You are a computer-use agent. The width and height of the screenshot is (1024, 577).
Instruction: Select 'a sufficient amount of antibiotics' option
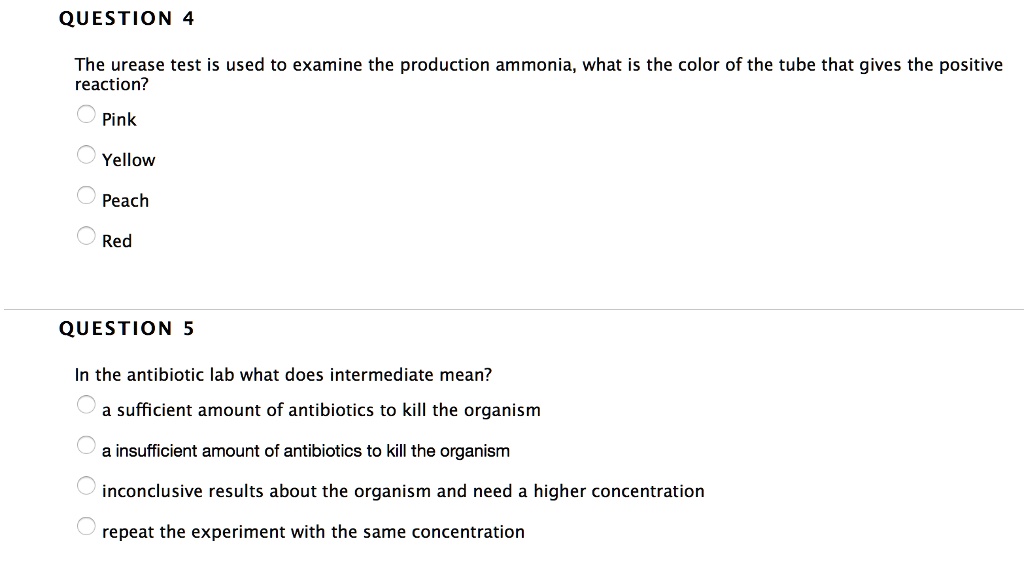coord(86,404)
